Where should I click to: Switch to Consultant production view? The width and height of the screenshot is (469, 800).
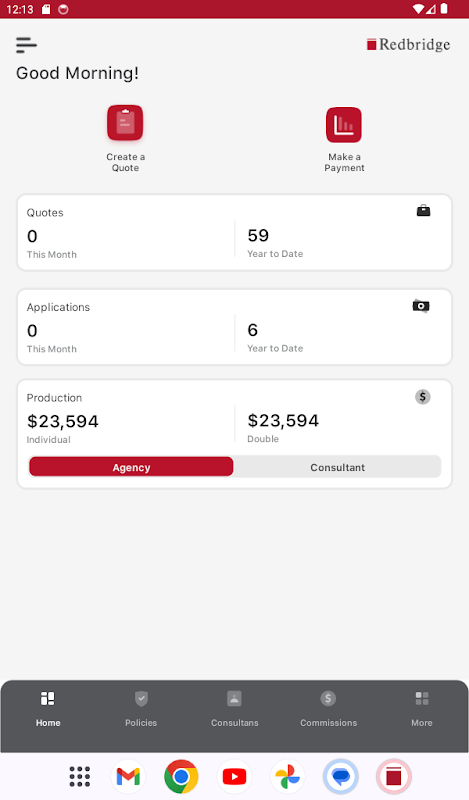(337, 467)
